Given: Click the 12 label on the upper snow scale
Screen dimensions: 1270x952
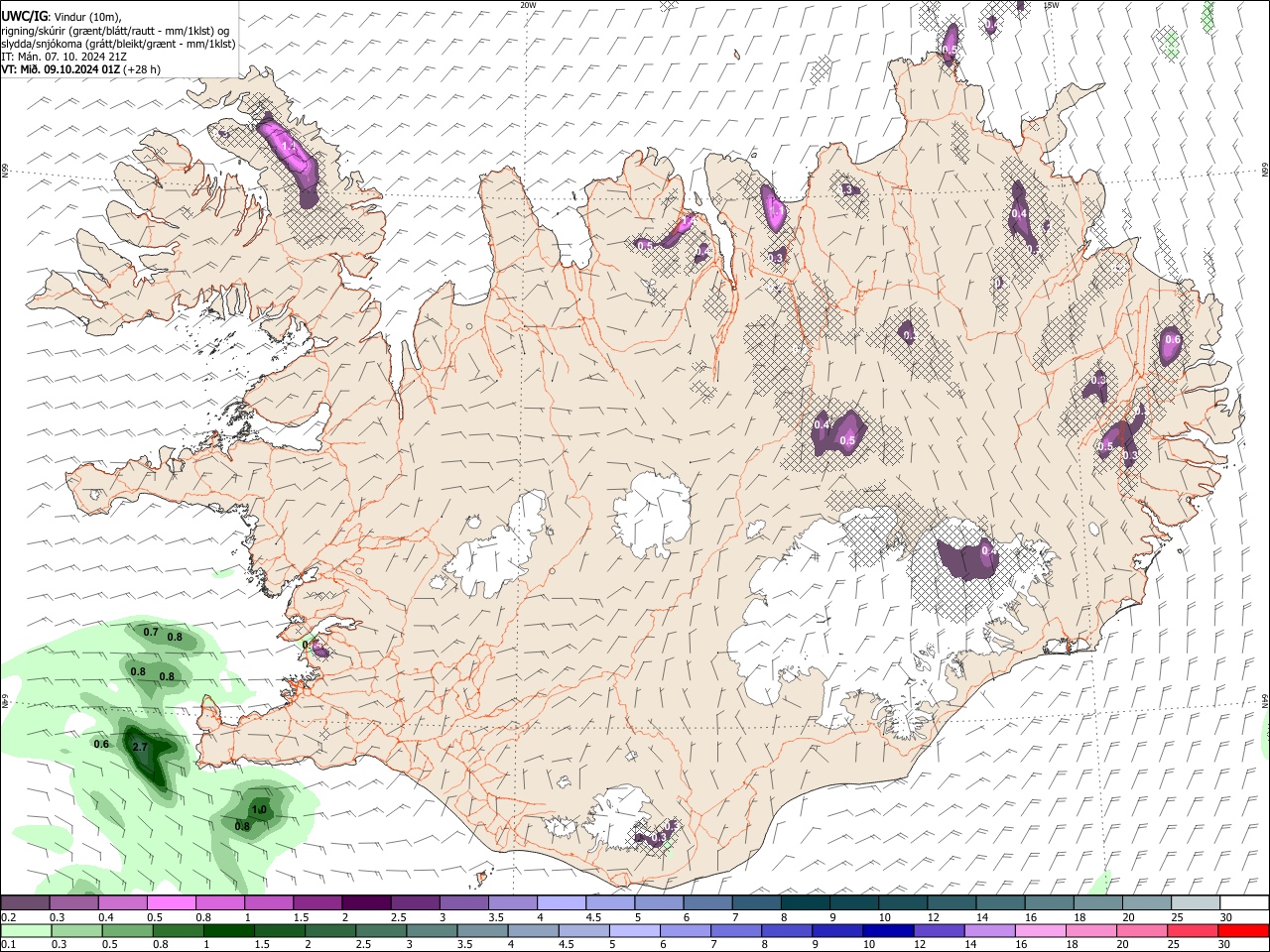Looking at the screenshot, I should pos(933,917).
